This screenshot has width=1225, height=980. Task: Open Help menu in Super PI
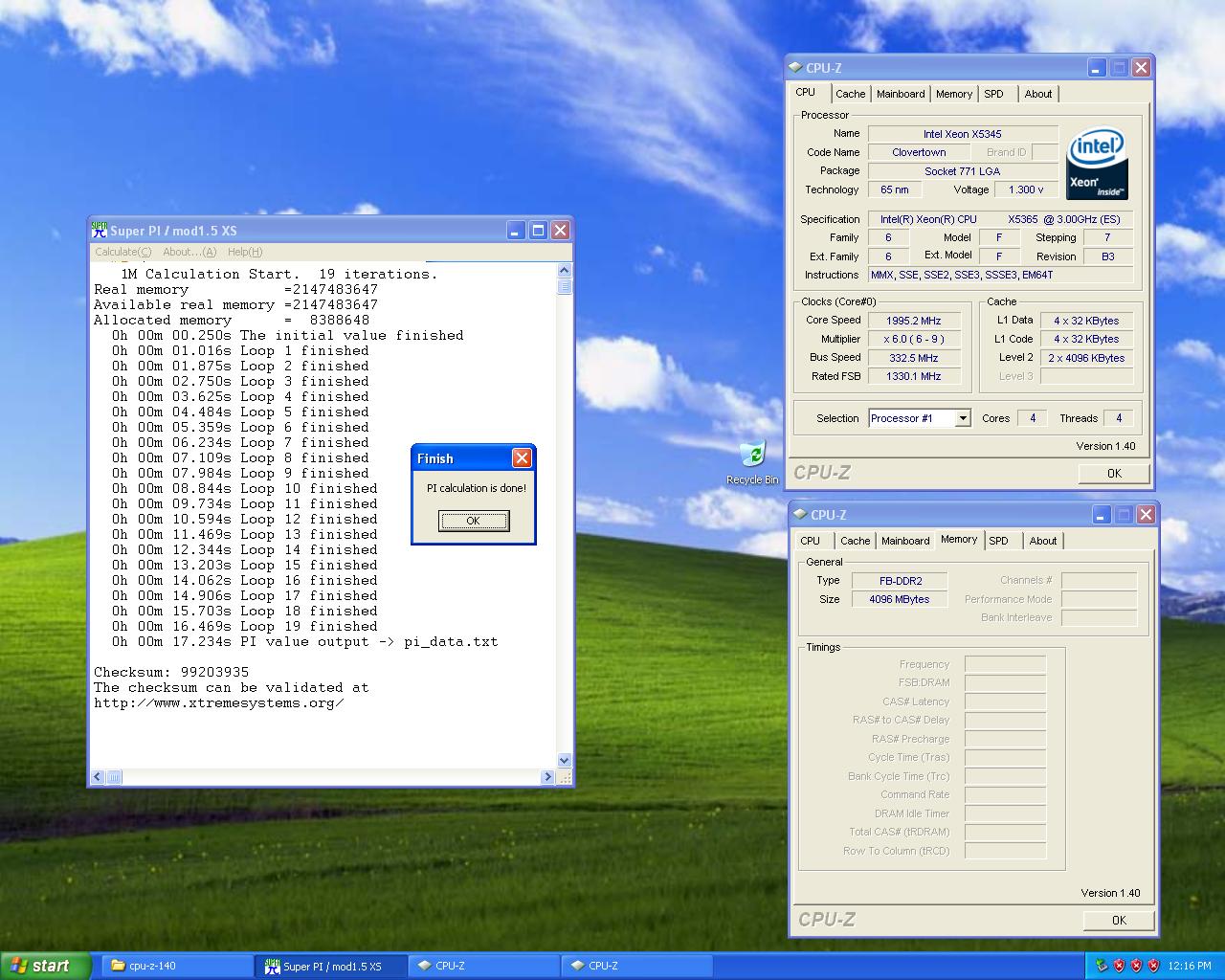pos(245,252)
